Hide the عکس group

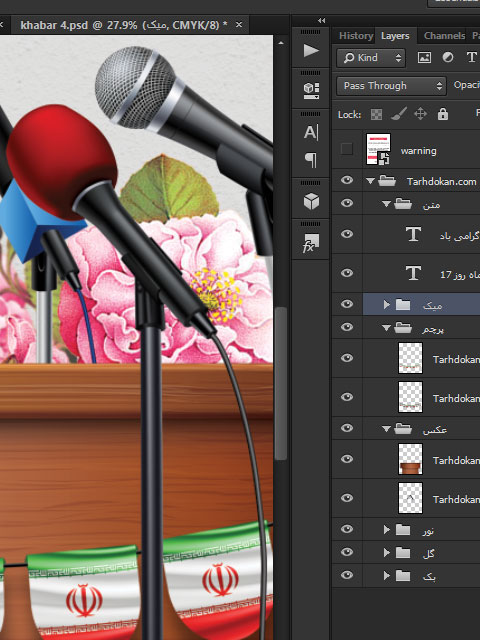point(347,428)
